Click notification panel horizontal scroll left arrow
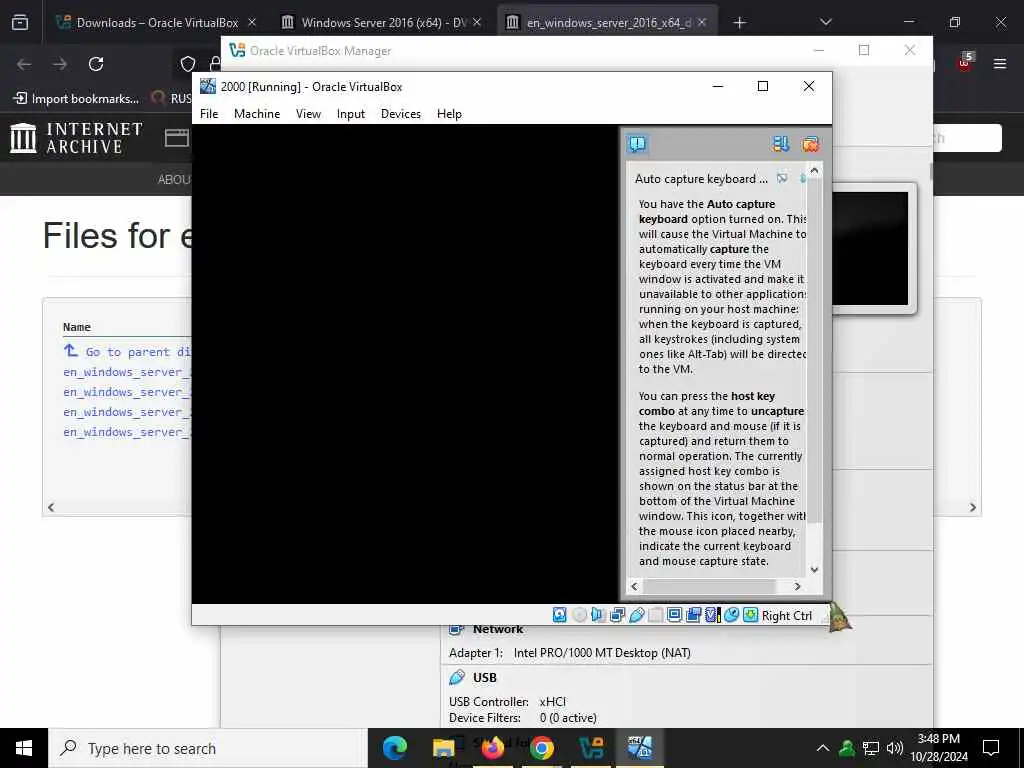This screenshot has width=1024, height=768. (x=633, y=586)
